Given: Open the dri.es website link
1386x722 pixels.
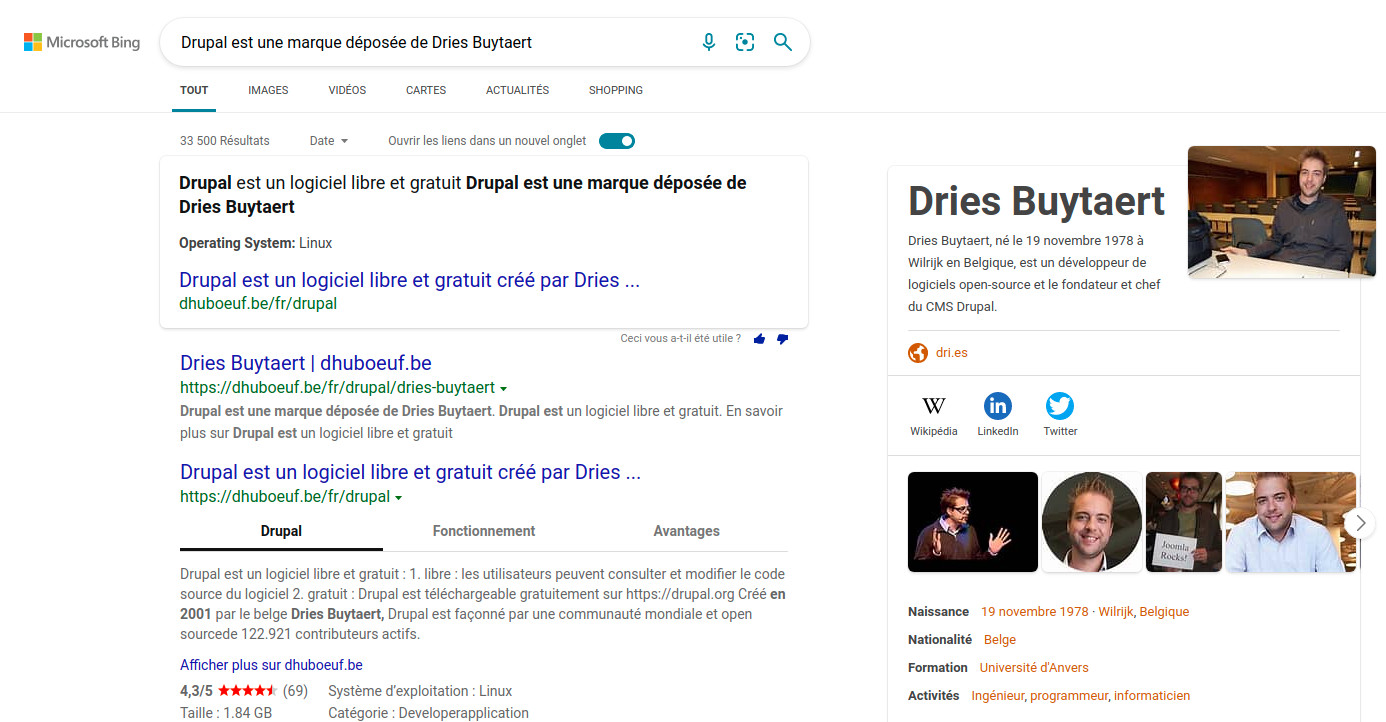Looking at the screenshot, I should (x=951, y=353).
